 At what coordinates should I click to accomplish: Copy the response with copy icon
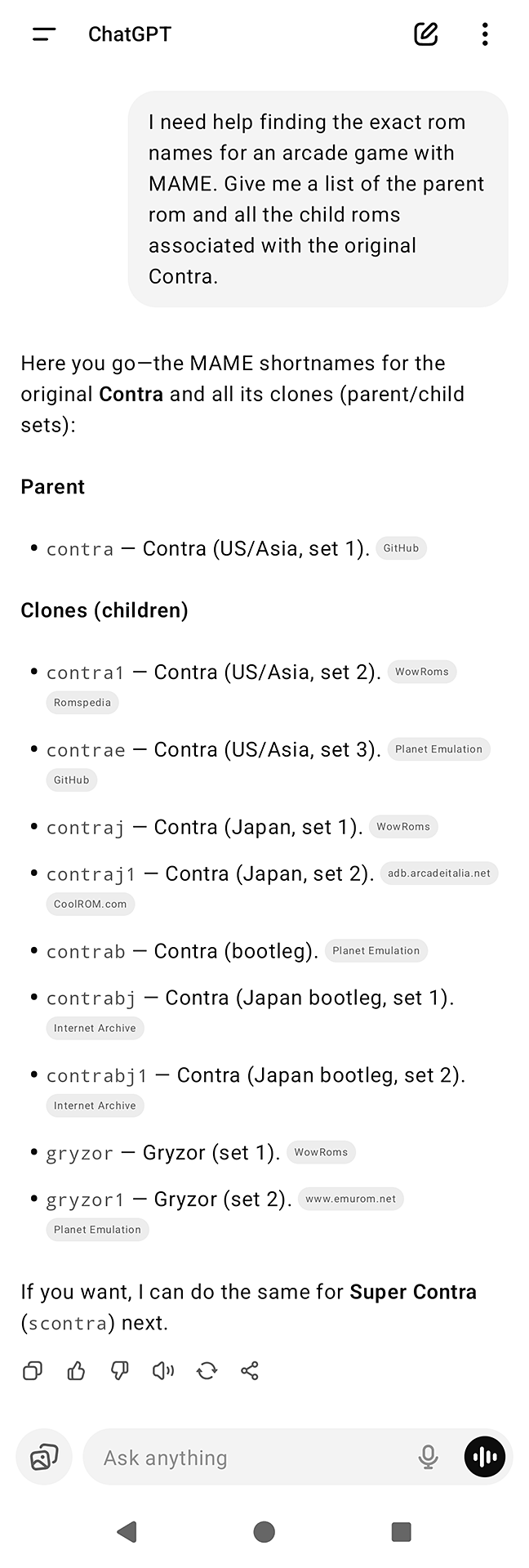(33, 1370)
